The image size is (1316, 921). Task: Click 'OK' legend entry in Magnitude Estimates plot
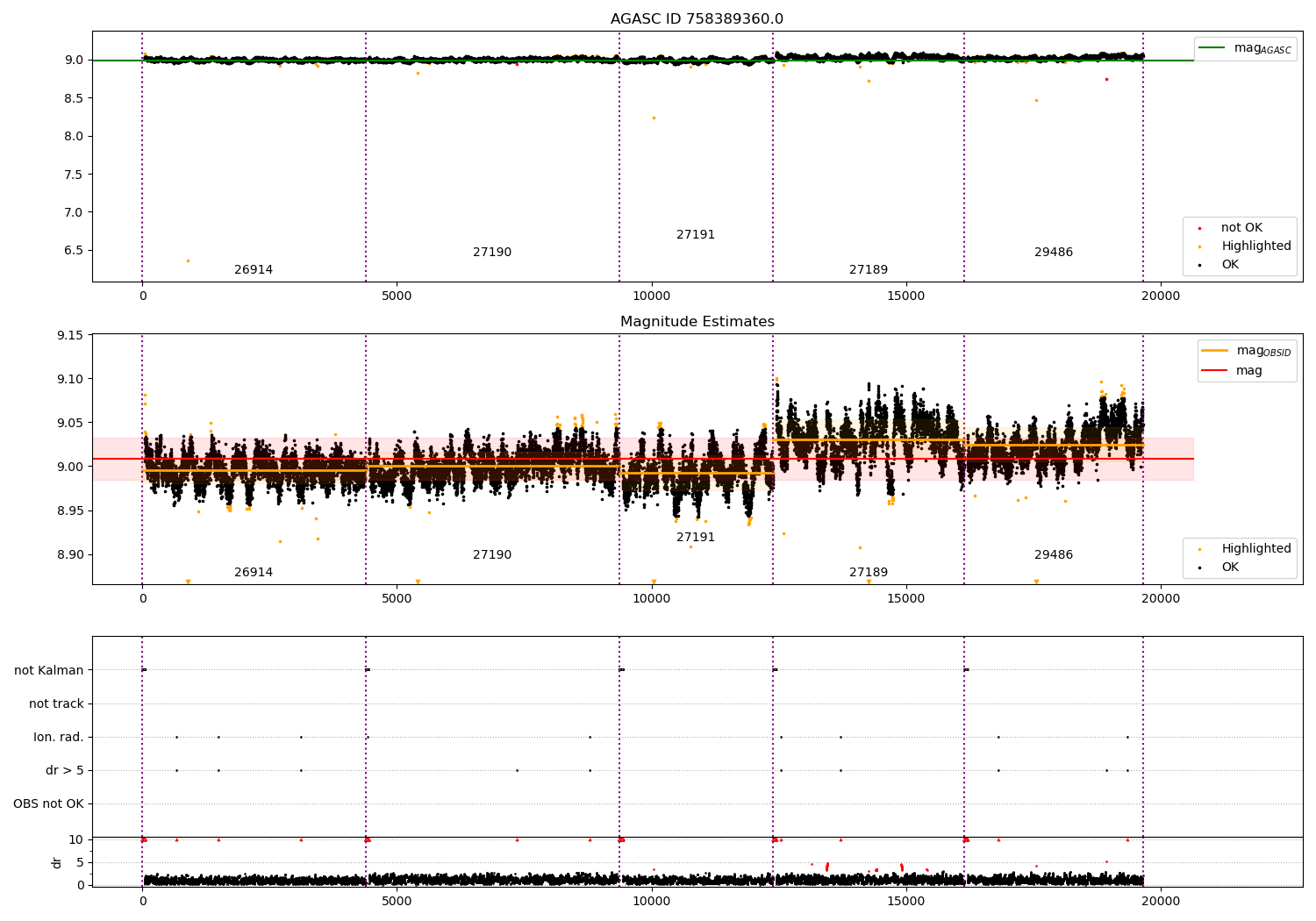coord(1219,568)
